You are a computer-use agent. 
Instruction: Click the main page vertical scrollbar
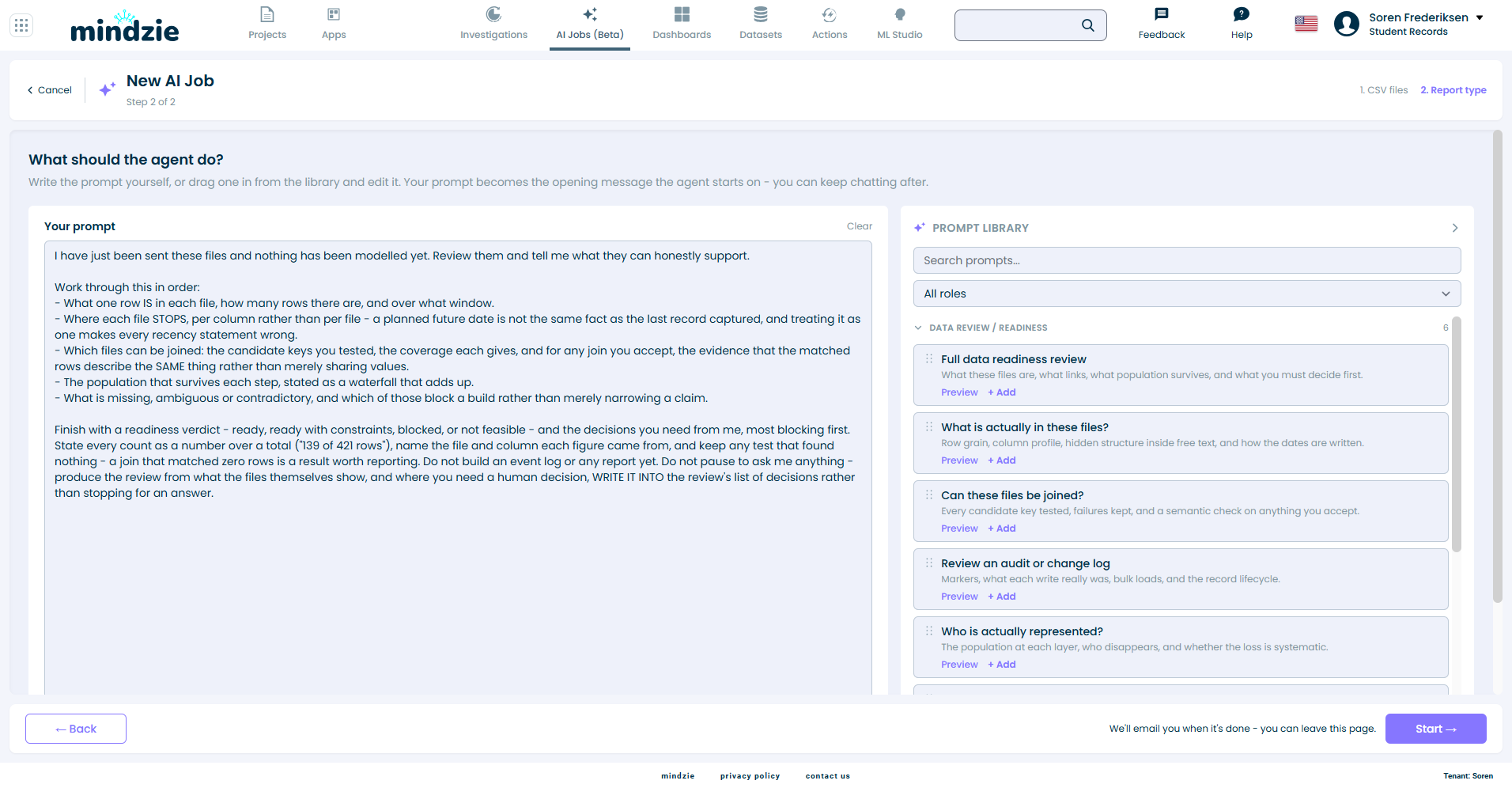pyautogui.click(x=1497, y=366)
